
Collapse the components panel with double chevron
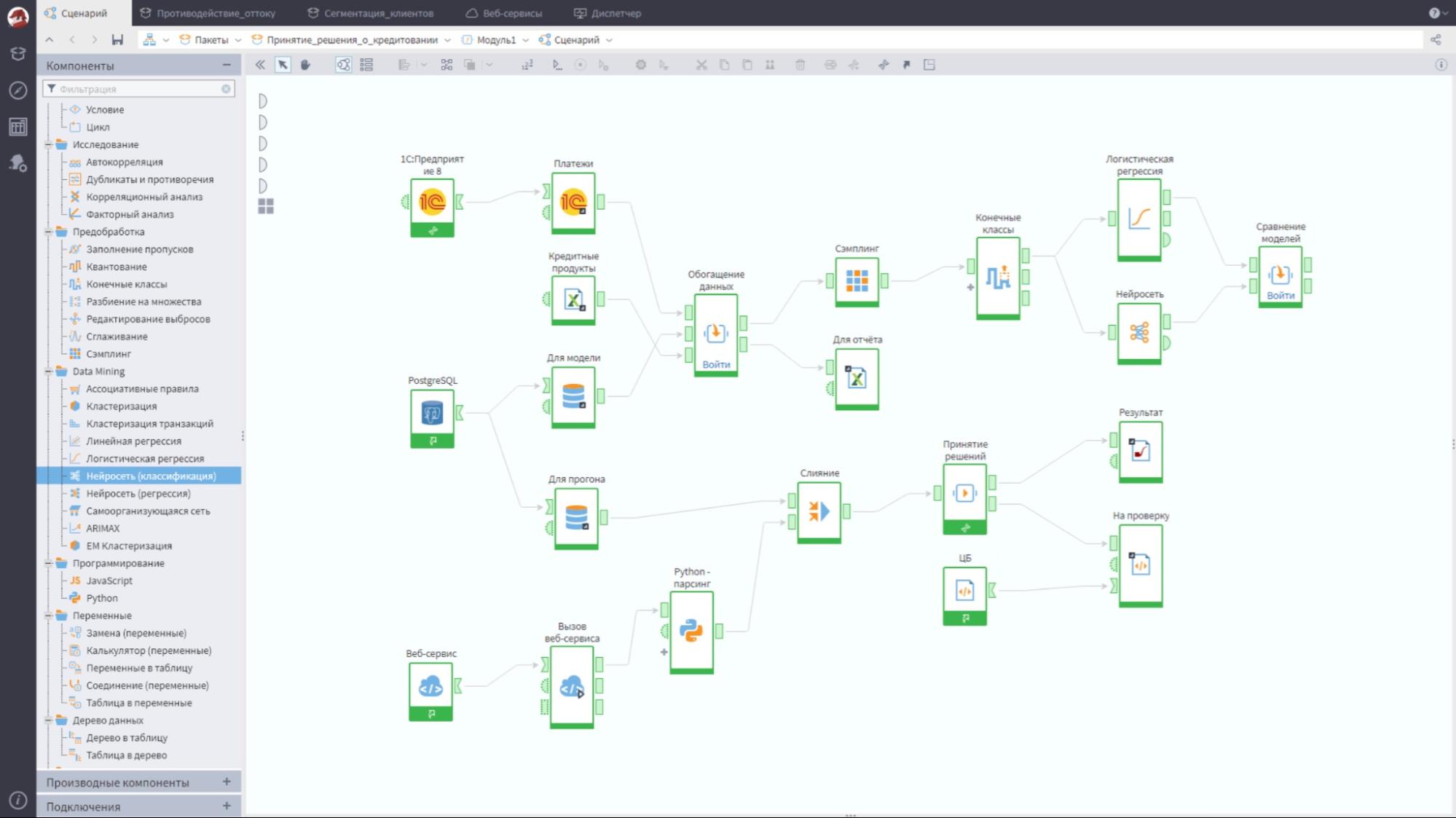(260, 65)
